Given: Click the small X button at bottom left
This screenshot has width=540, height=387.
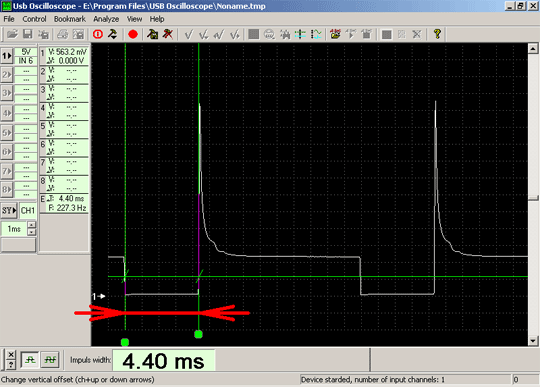Looking at the screenshot, I should click(x=11, y=355).
